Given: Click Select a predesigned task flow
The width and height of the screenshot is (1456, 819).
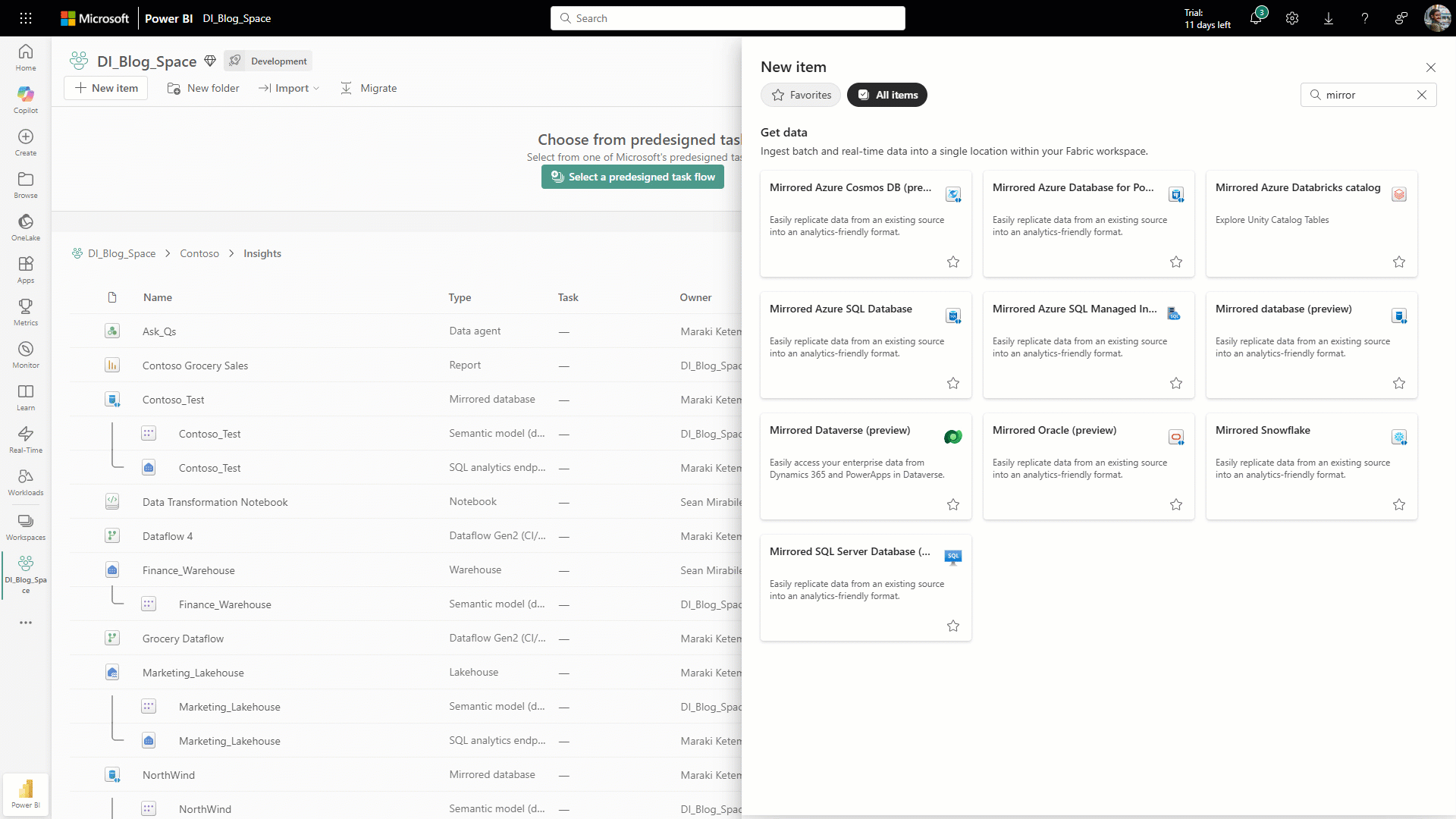Looking at the screenshot, I should pos(632,177).
